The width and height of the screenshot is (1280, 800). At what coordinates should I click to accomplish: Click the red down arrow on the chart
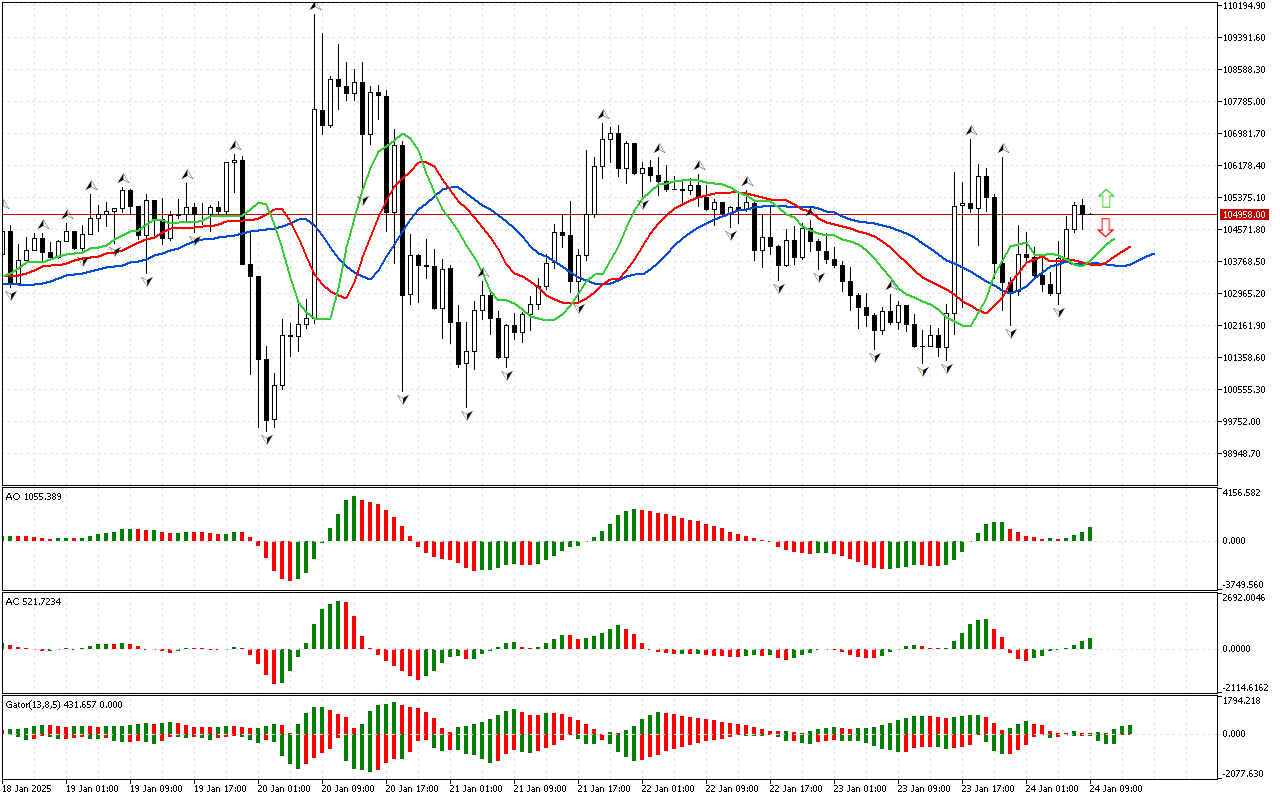(1105, 227)
